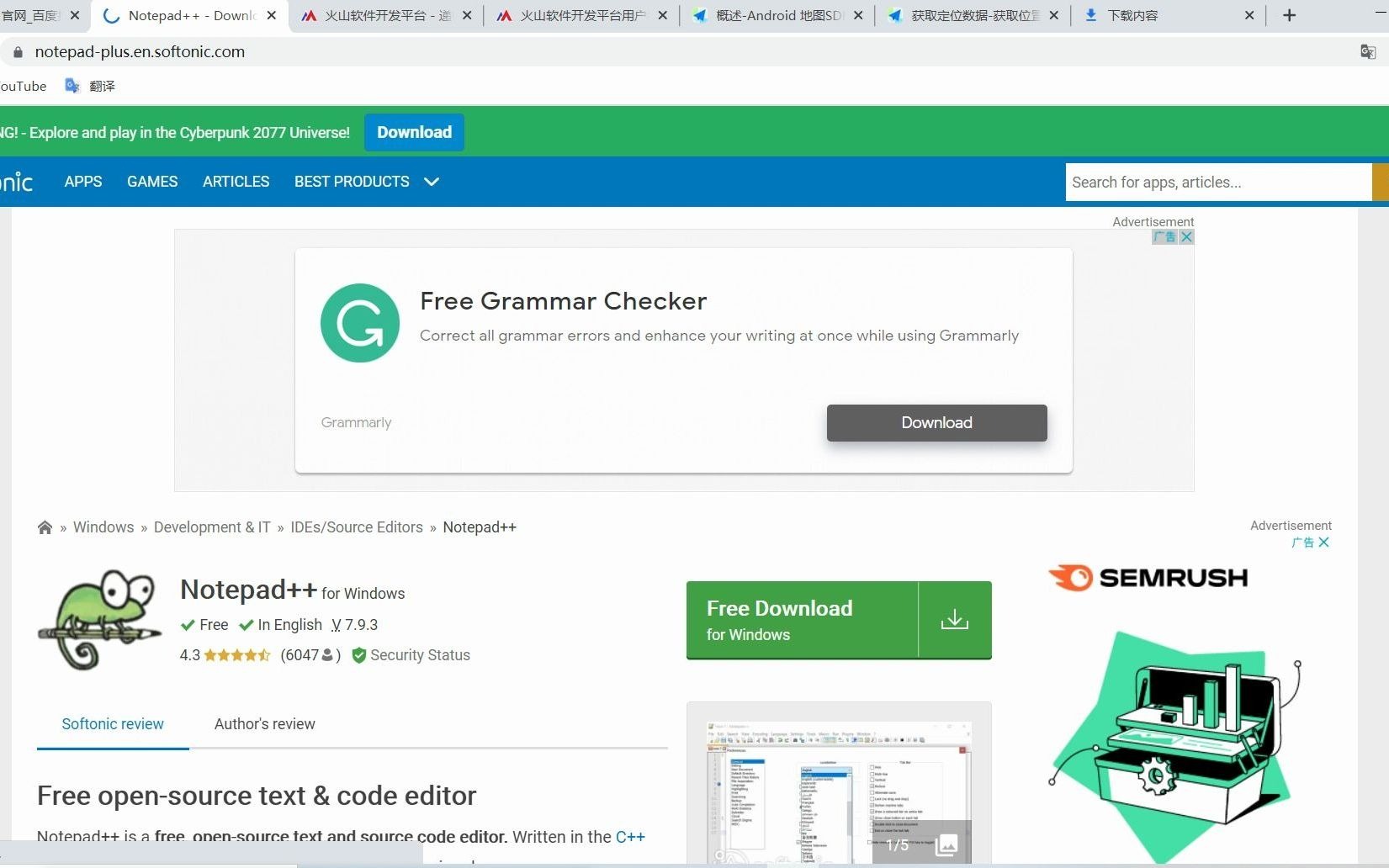Viewport: 1389px width, 868px height.
Task: Switch to the 火山软件开发平台用户 tab
Action: (x=582, y=15)
